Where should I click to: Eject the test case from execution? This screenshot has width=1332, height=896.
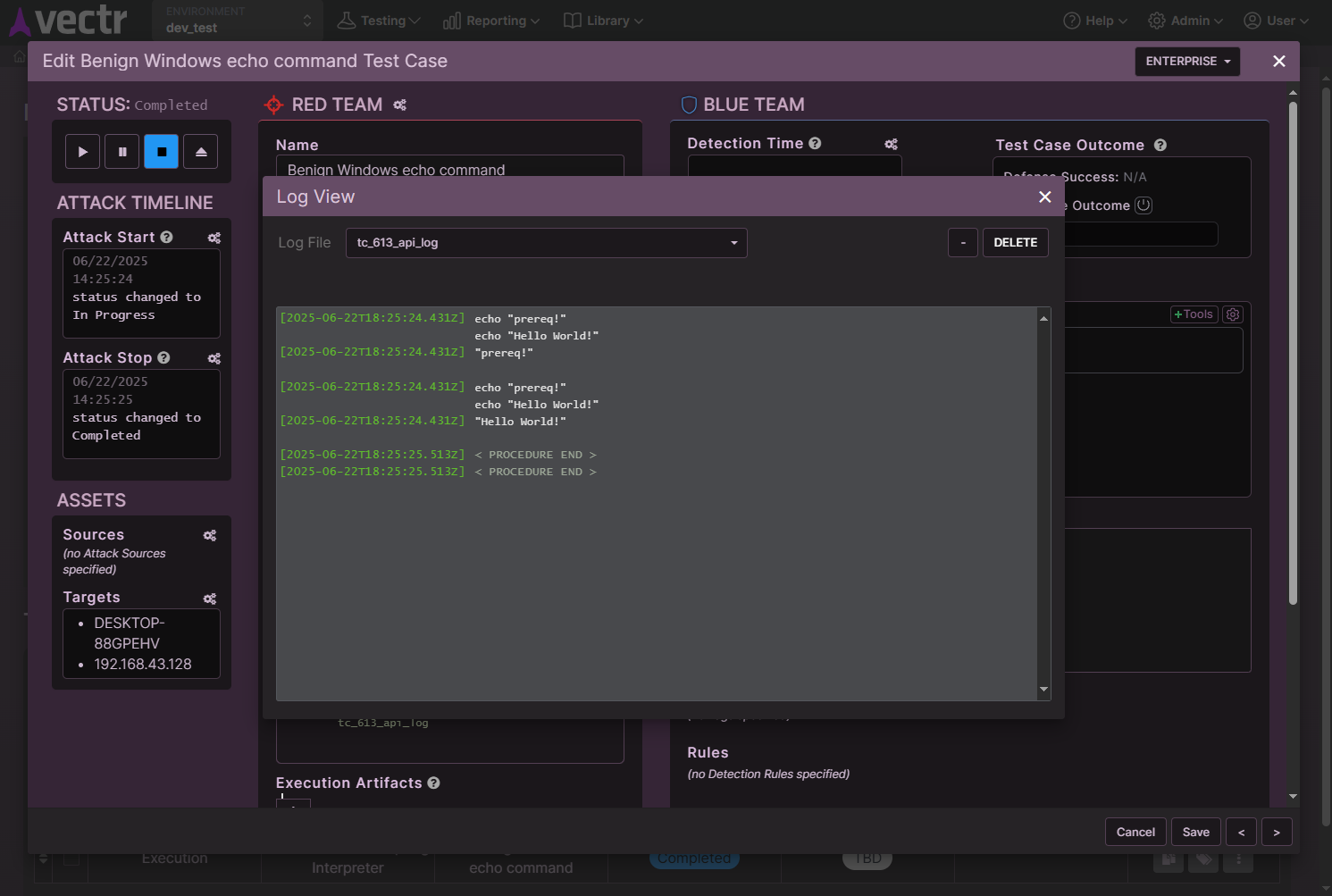[200, 151]
